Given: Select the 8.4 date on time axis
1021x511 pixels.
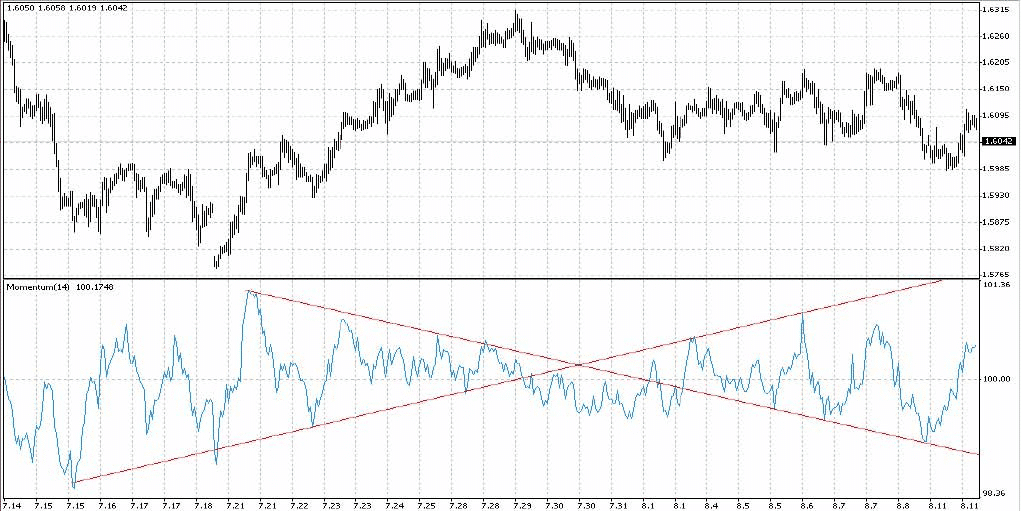Looking at the screenshot, I should [713, 505].
